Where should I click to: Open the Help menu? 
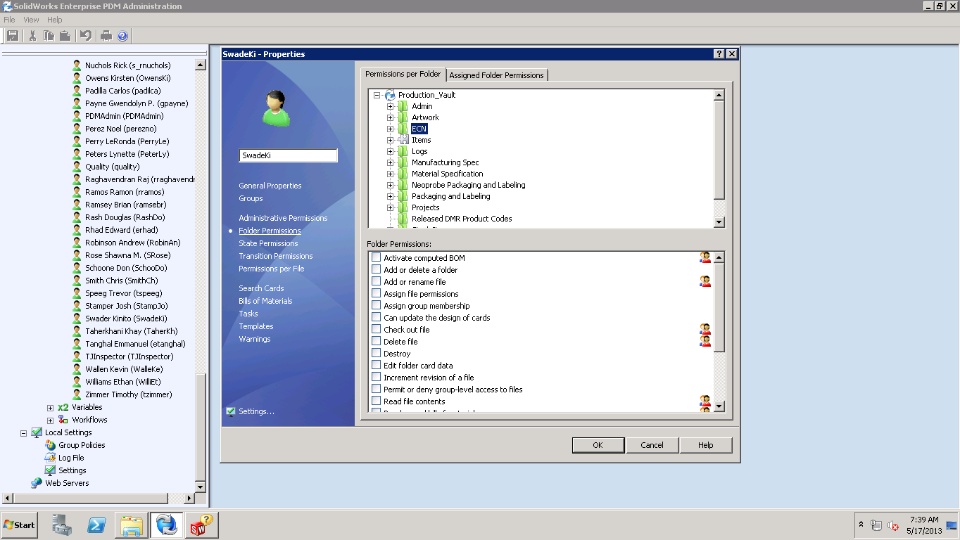[54, 20]
